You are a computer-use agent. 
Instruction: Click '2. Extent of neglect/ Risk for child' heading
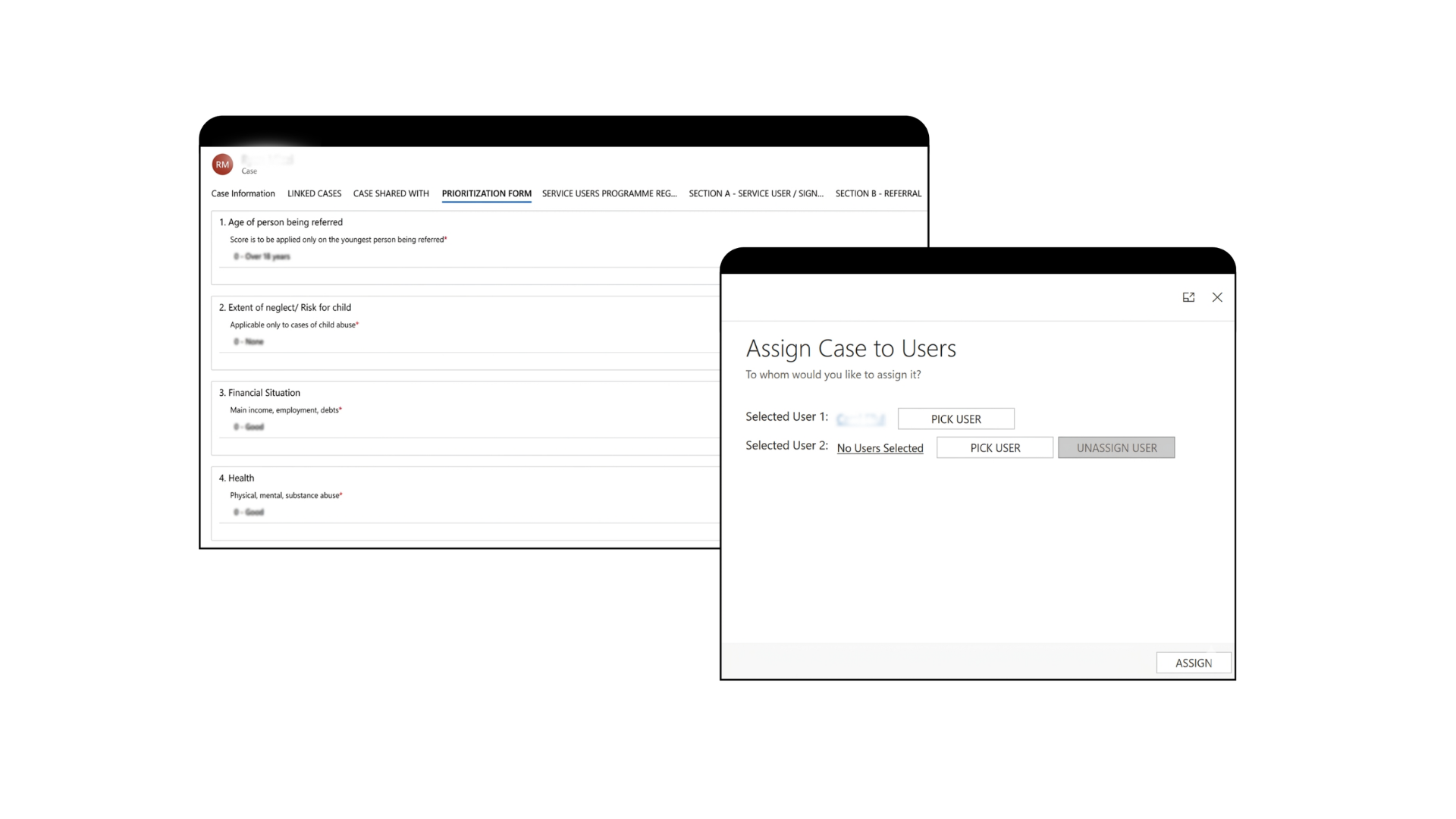(x=285, y=307)
